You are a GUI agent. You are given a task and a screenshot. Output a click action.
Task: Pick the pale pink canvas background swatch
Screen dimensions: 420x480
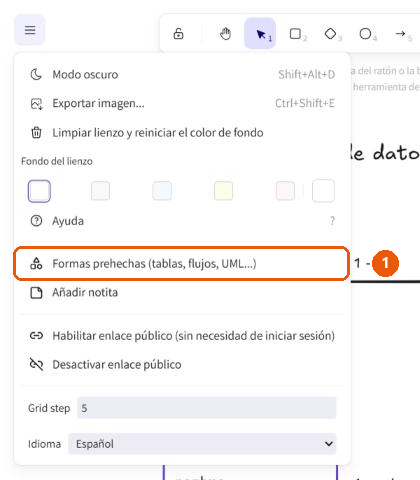tap(285, 191)
